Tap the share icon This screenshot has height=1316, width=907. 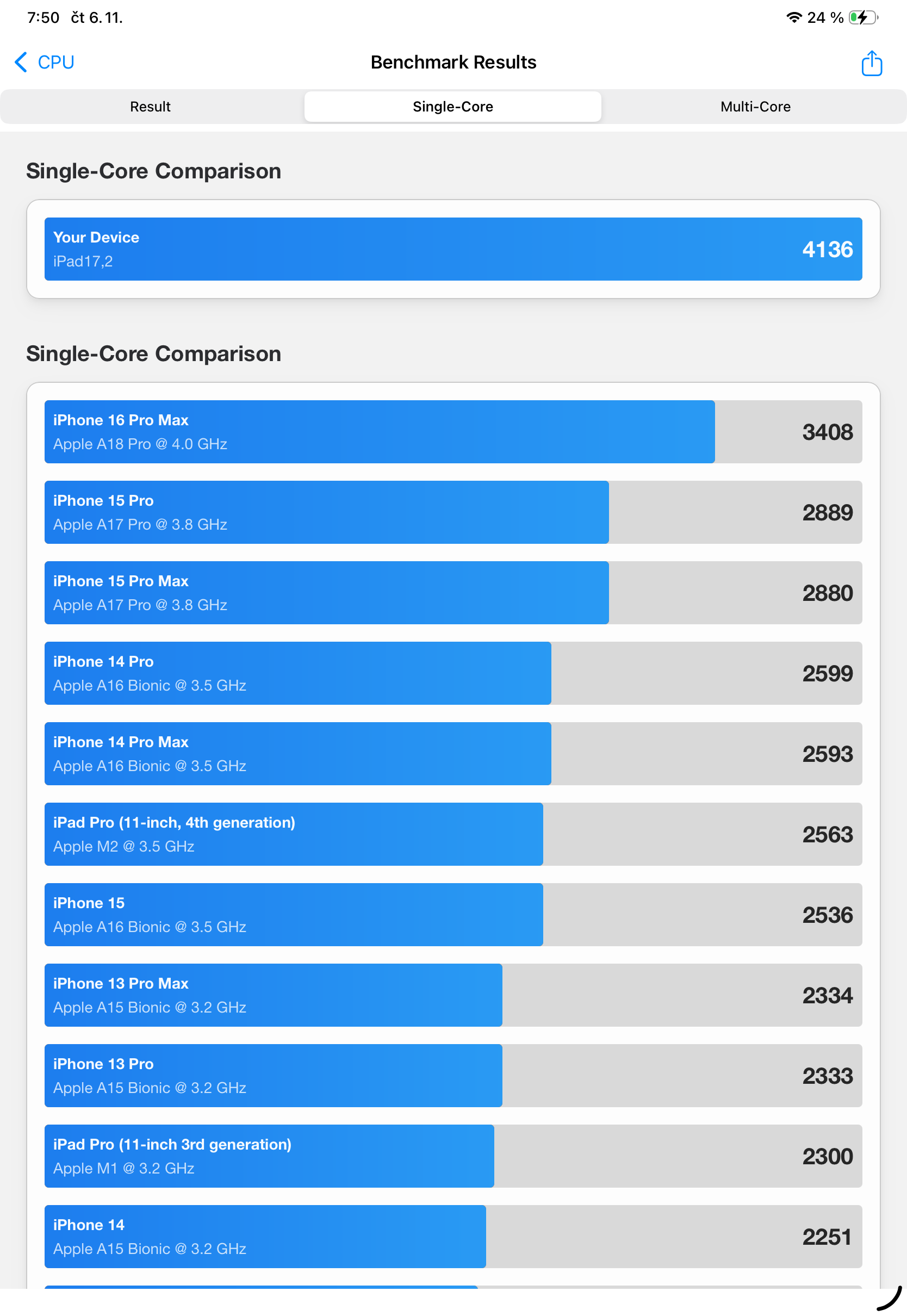point(871,63)
